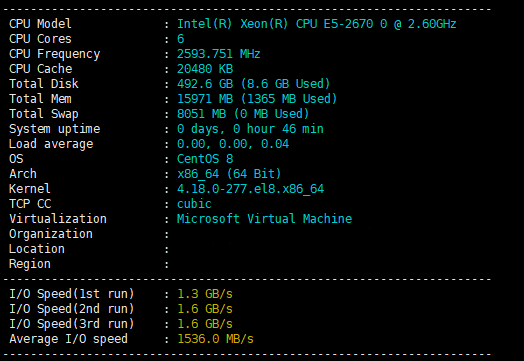Image resolution: width=524 pixels, height=361 pixels.
Task: Click the CPU Cores value 6
Action: (x=180, y=39)
